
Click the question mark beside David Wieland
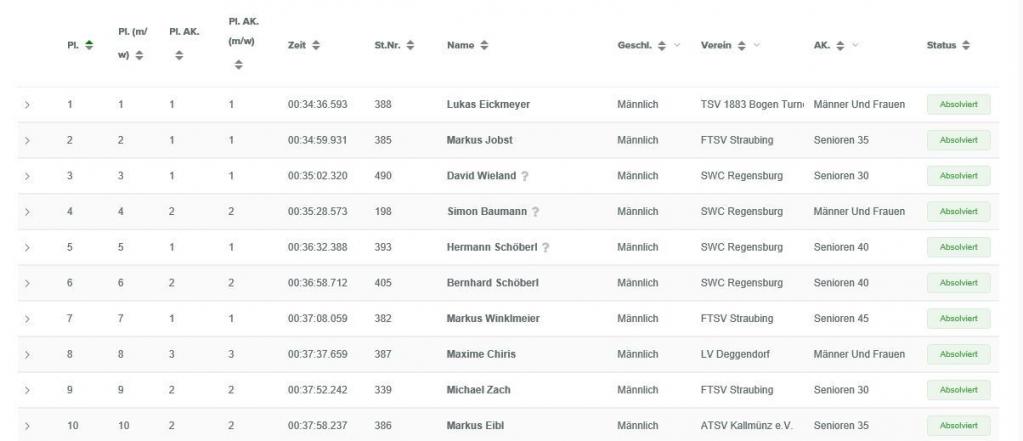525,176
